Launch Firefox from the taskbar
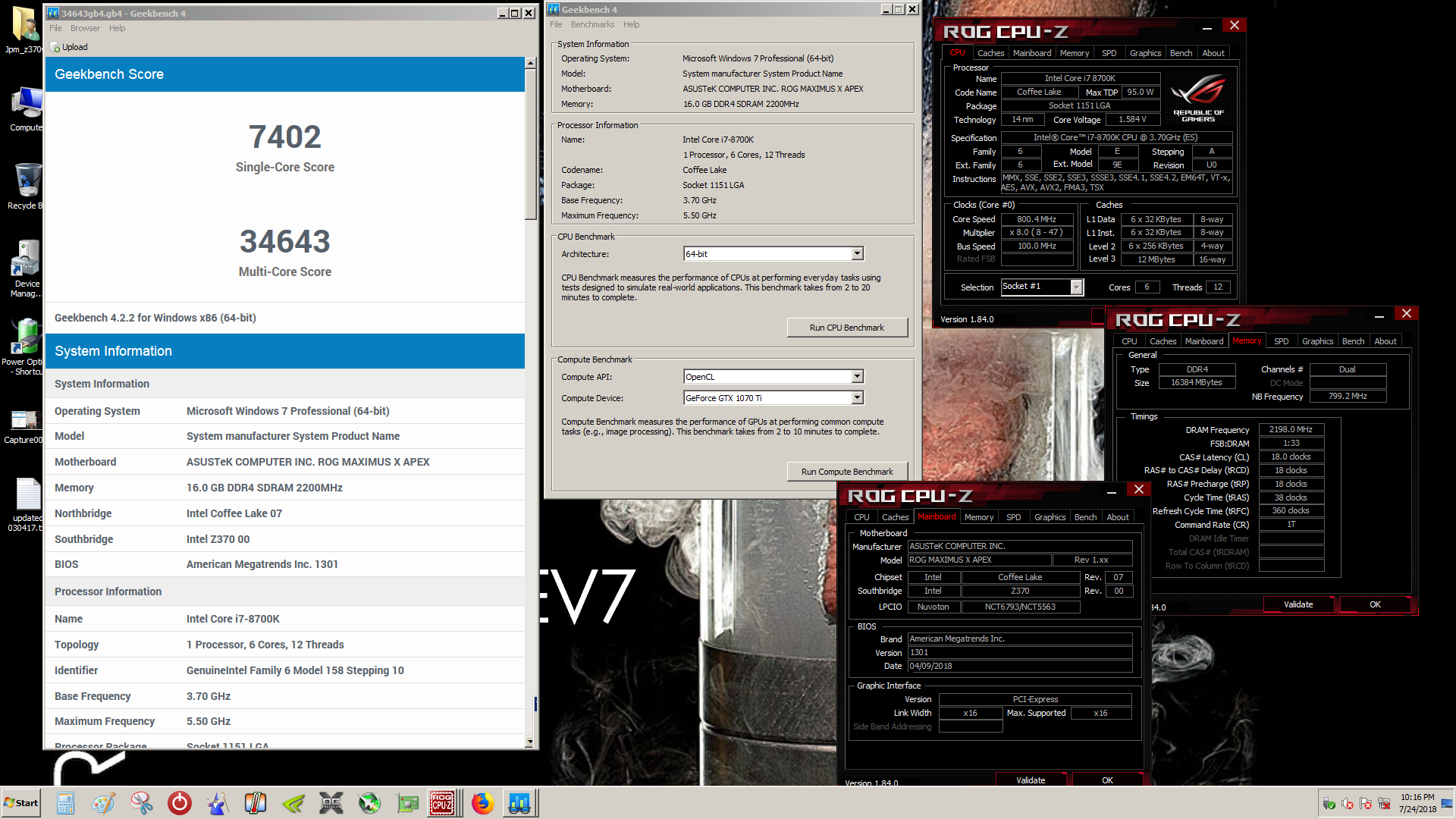Viewport: 1456px width, 819px height. pos(482,803)
